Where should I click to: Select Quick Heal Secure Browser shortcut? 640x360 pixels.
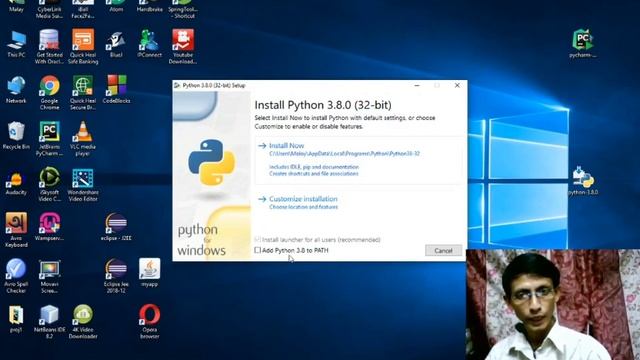tap(83, 92)
